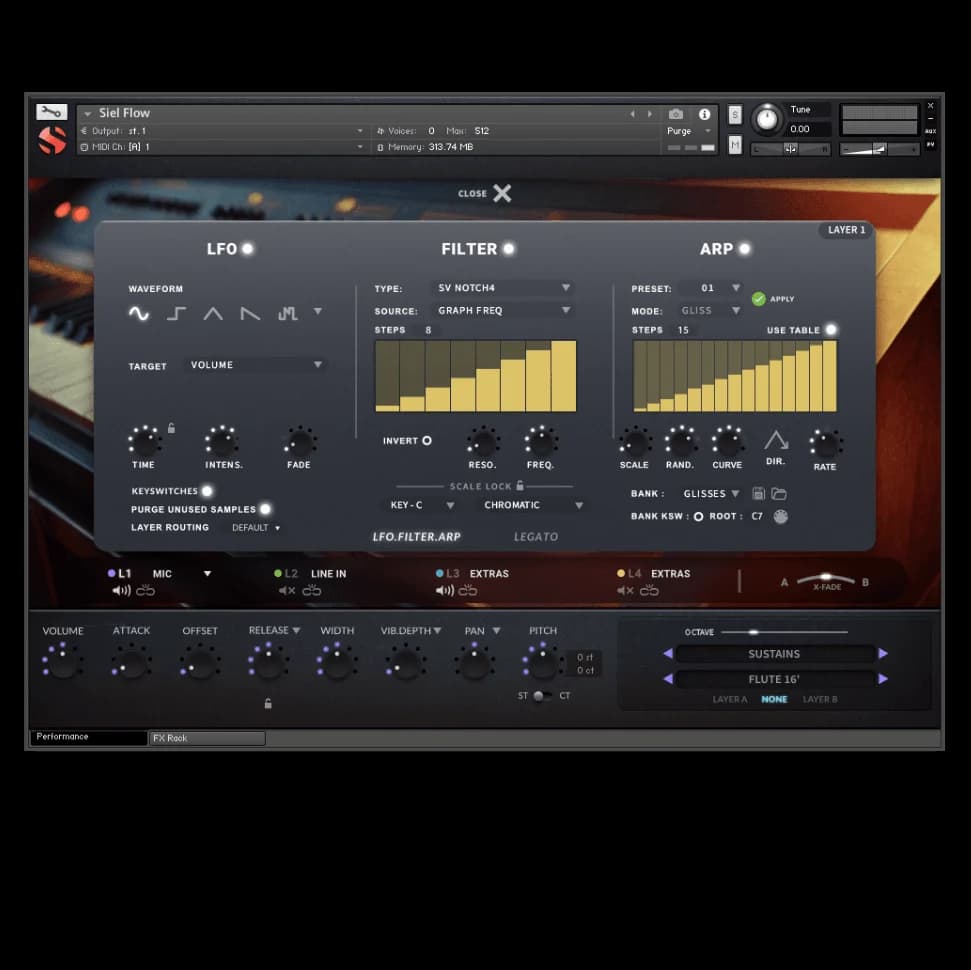971x970 pixels.
Task: Open the LFO Target Volume dropdown
Action: click(256, 366)
